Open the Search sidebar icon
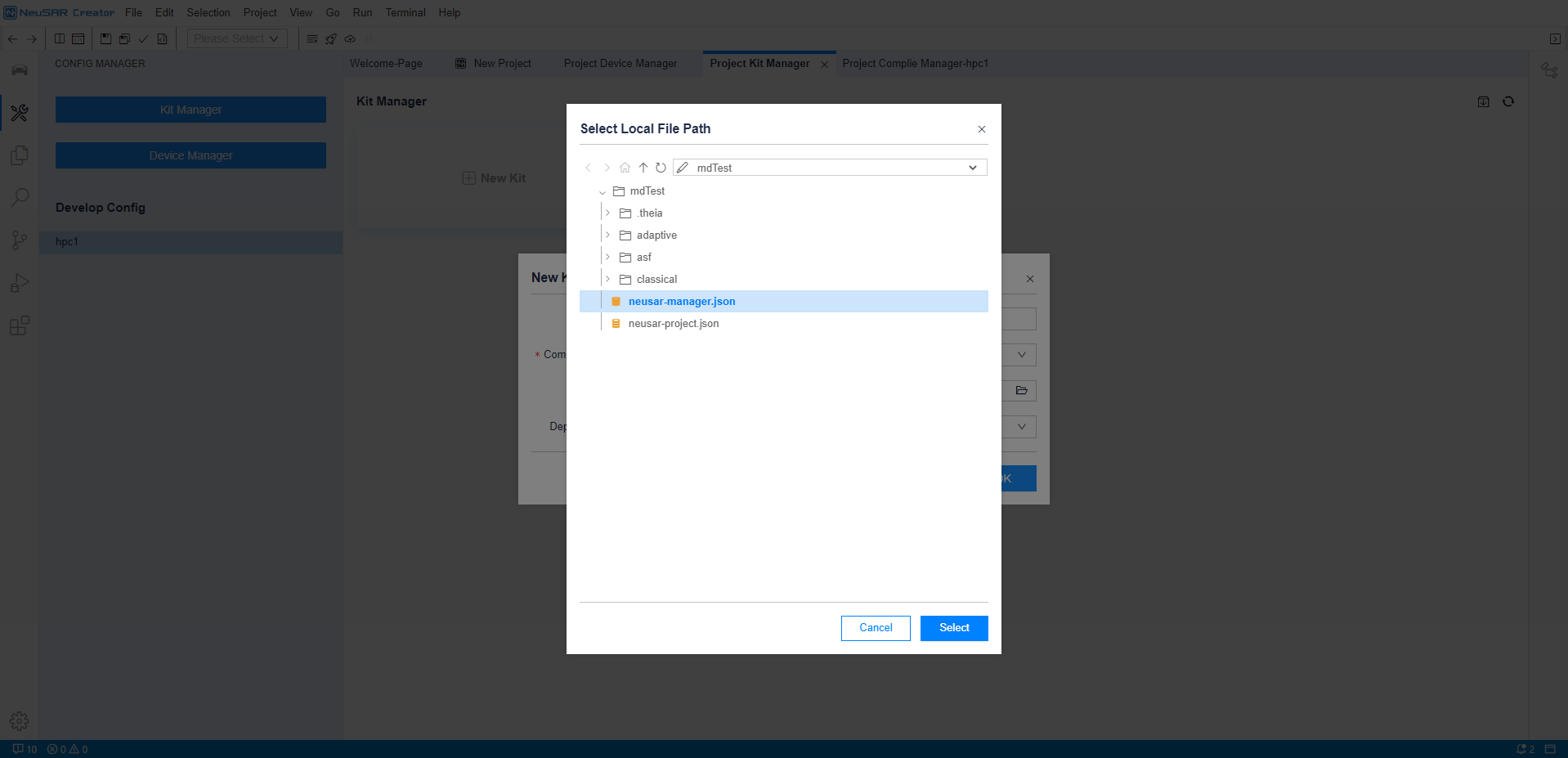 tap(20, 198)
